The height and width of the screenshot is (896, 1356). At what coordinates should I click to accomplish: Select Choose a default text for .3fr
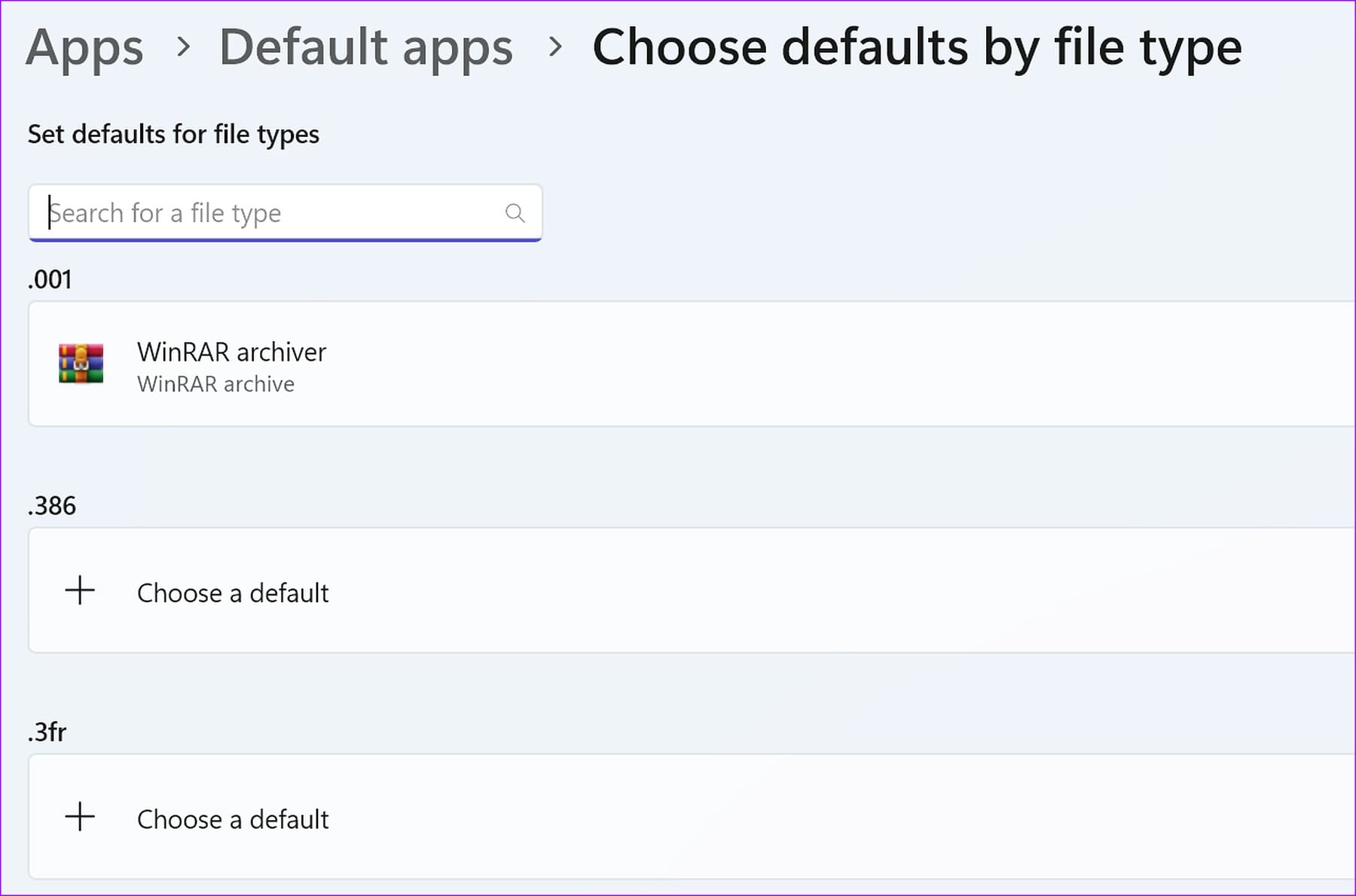(x=233, y=819)
